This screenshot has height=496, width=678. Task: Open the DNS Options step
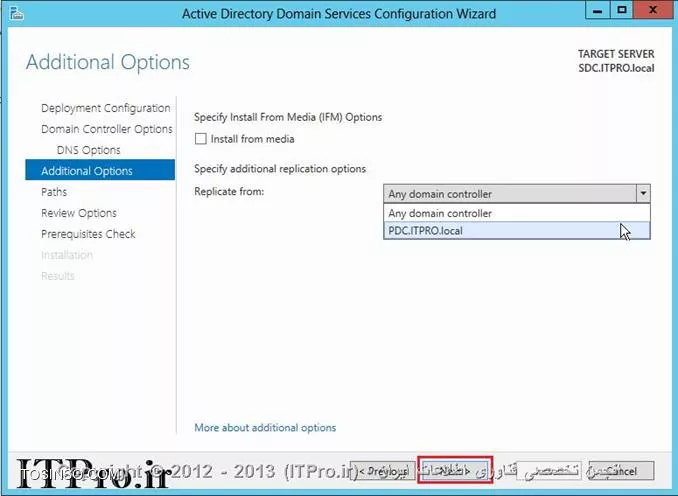point(89,150)
